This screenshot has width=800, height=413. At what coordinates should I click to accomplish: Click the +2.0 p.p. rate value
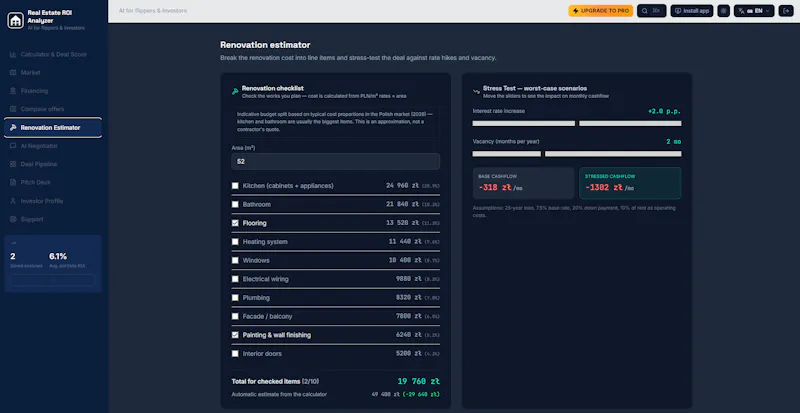pyautogui.click(x=664, y=111)
